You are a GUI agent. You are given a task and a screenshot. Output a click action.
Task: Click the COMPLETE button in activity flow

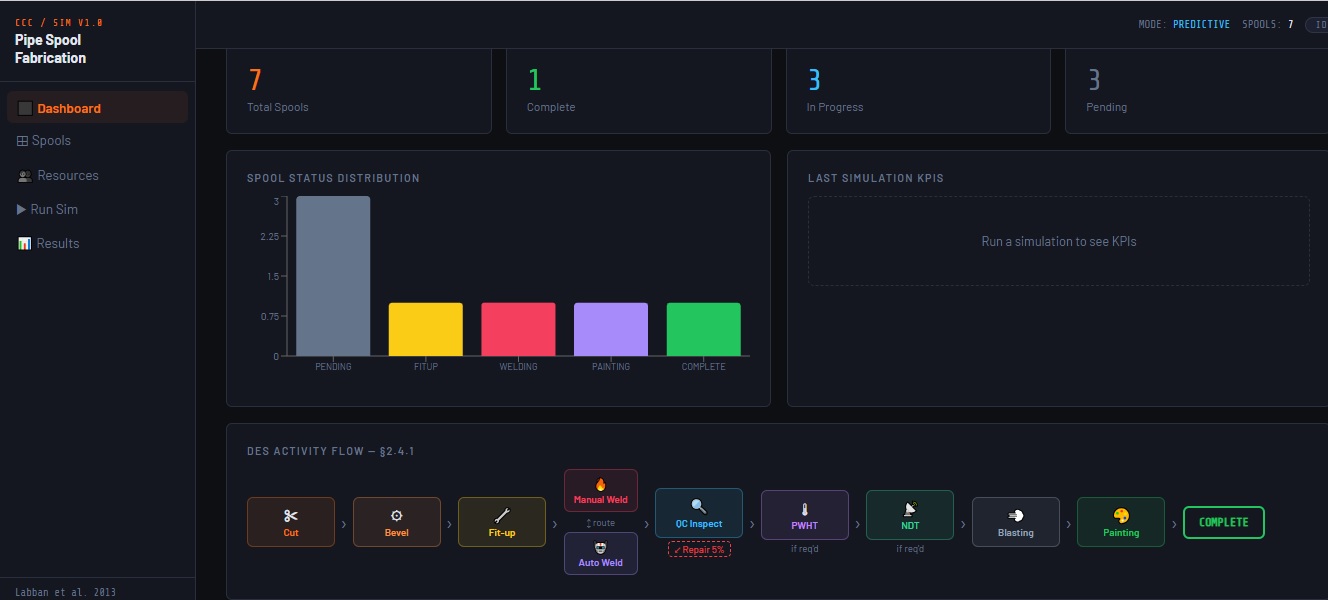1223,522
